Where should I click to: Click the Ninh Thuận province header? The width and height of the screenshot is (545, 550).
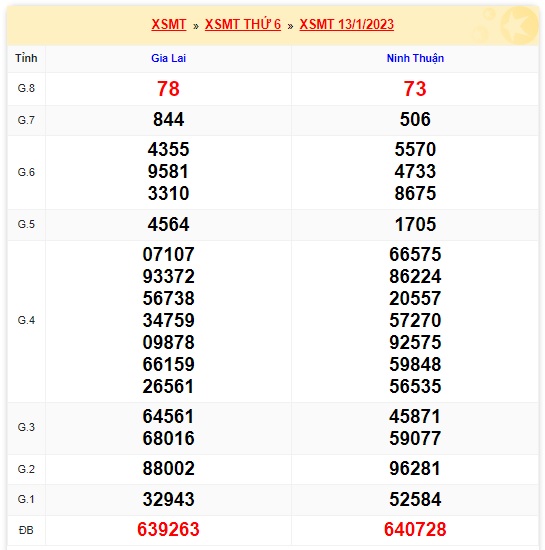point(415,58)
